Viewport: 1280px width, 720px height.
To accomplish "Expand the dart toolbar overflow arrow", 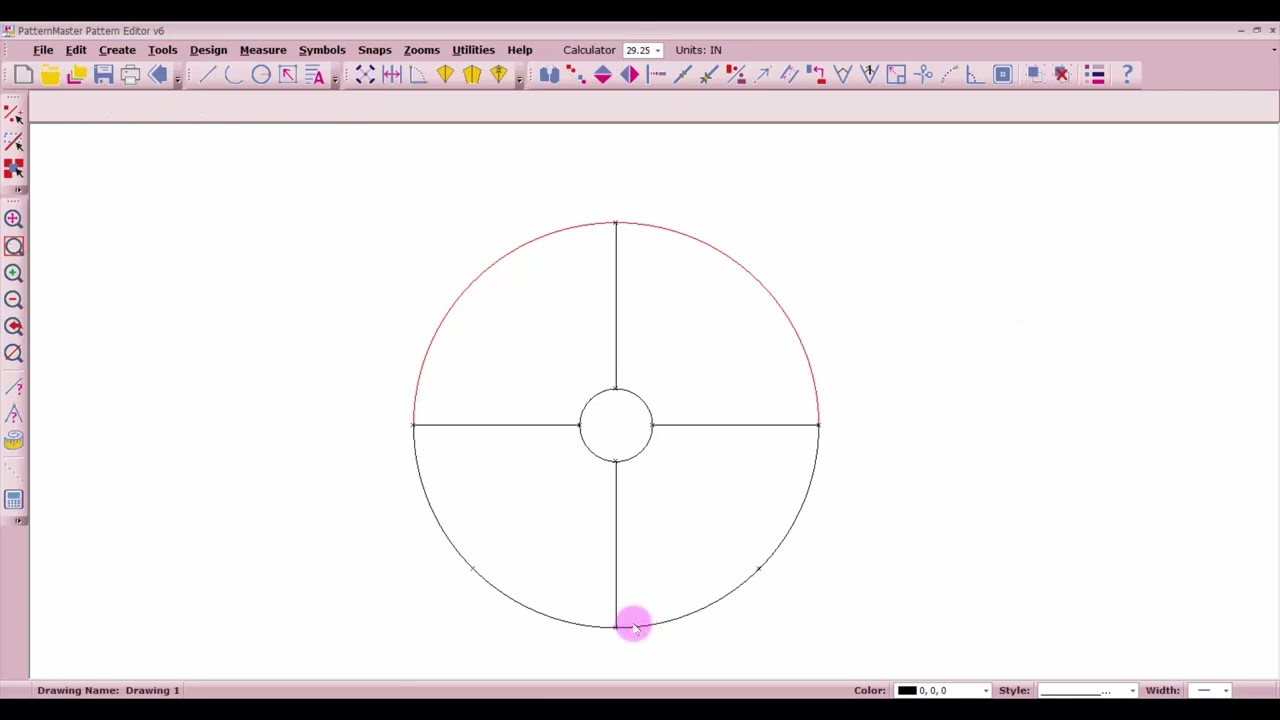I will [x=519, y=79].
